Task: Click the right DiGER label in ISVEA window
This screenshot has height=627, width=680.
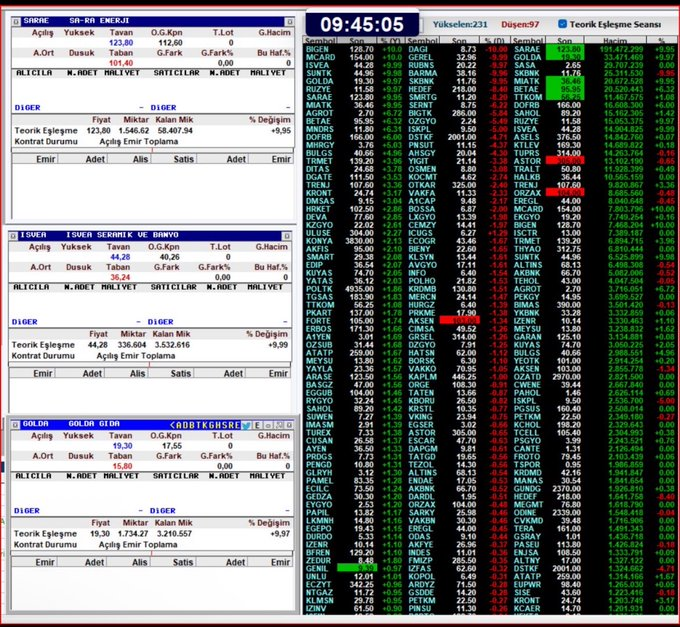Action: (x=160, y=322)
